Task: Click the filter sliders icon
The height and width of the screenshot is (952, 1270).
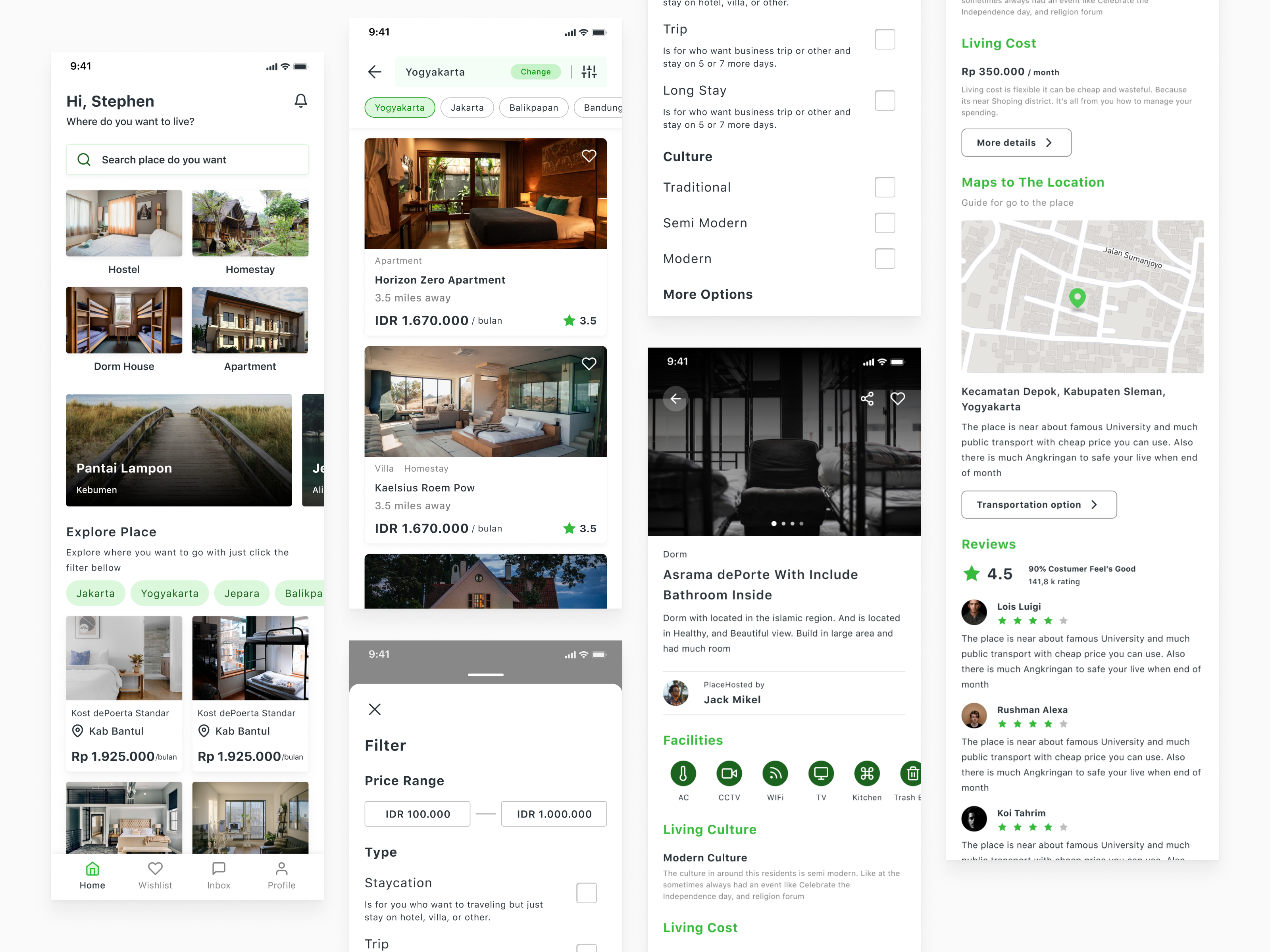Action: click(x=589, y=72)
